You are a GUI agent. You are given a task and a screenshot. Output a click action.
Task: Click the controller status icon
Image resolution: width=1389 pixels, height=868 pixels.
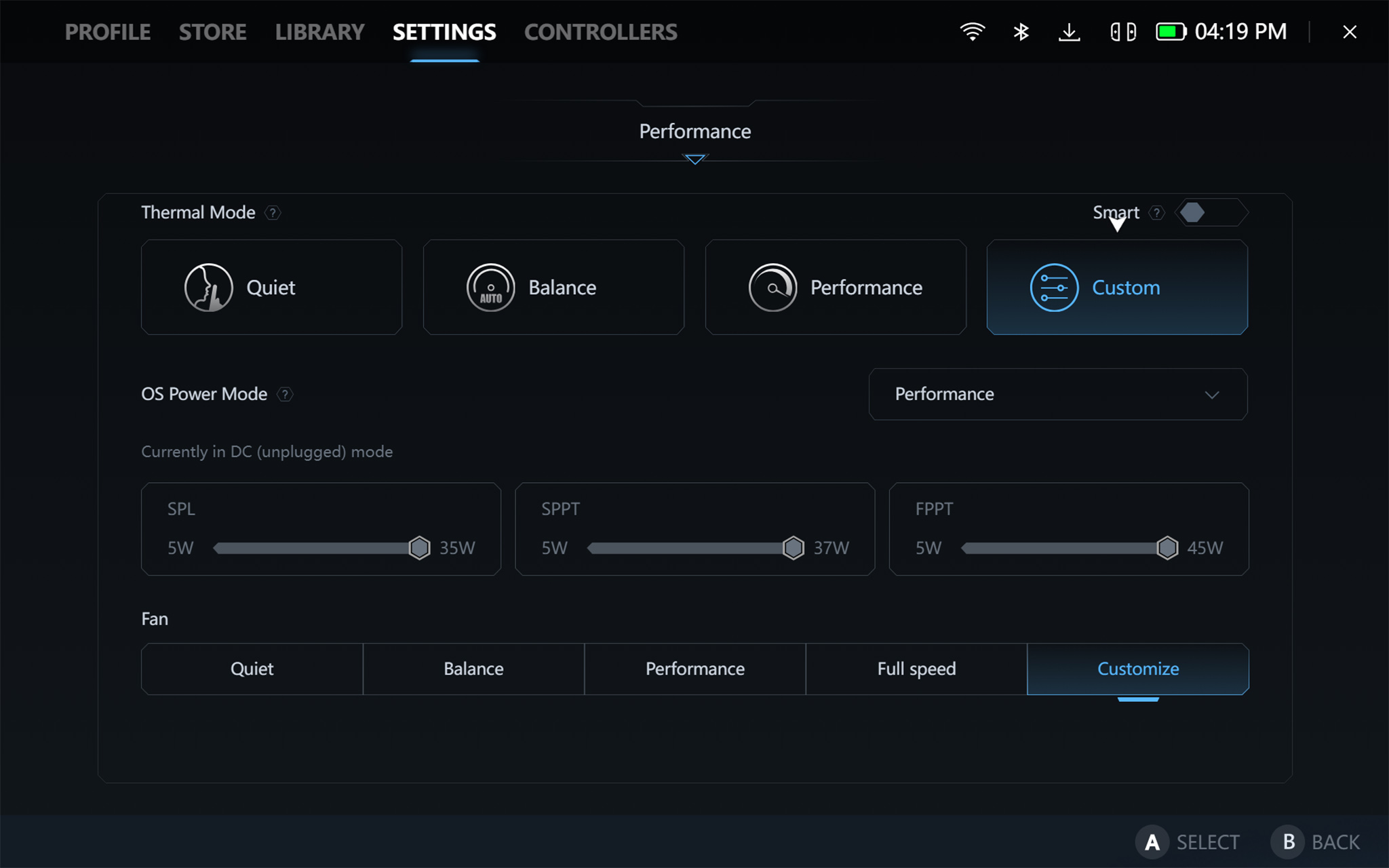point(1122,32)
